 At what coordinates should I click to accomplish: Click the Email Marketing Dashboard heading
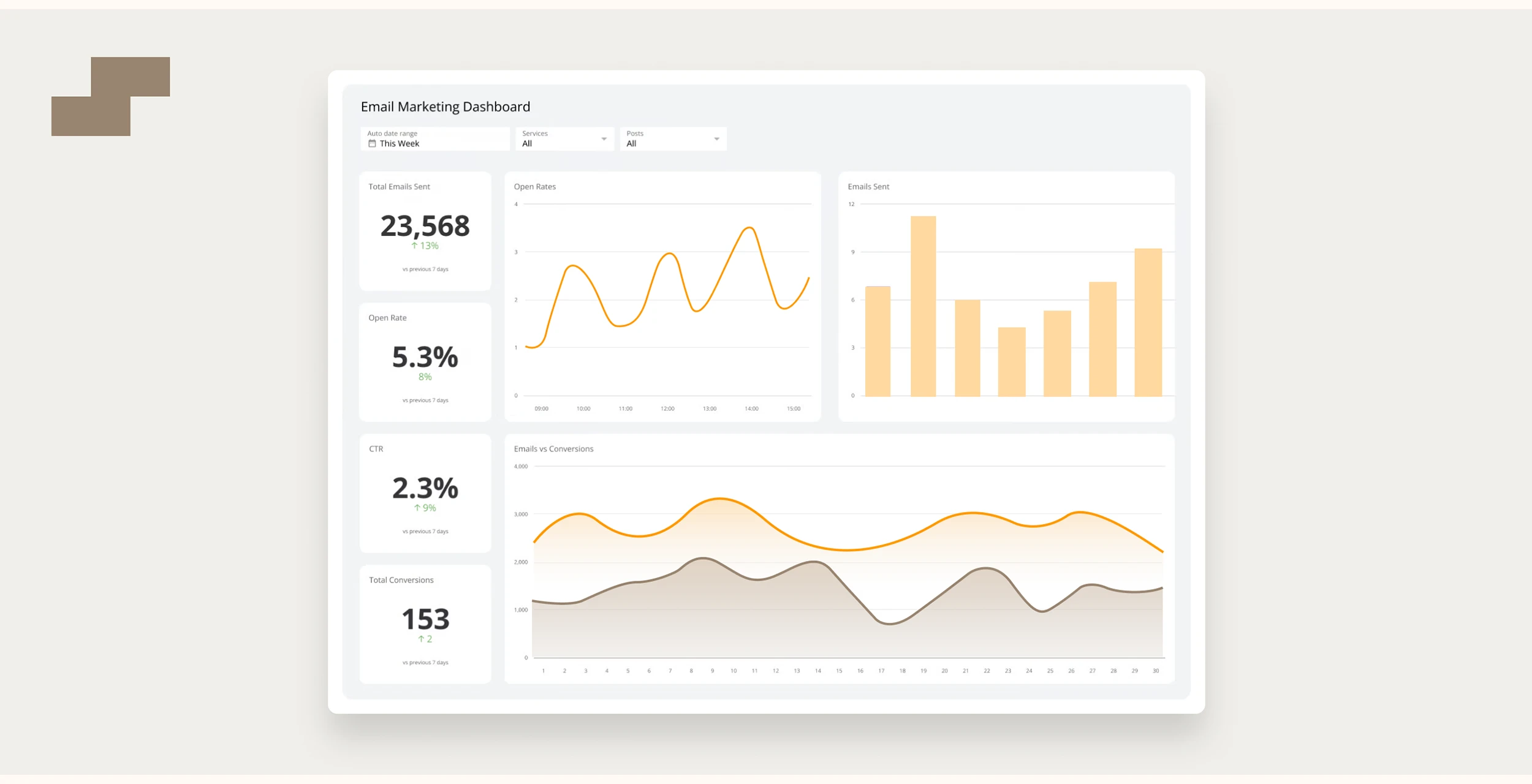point(445,106)
